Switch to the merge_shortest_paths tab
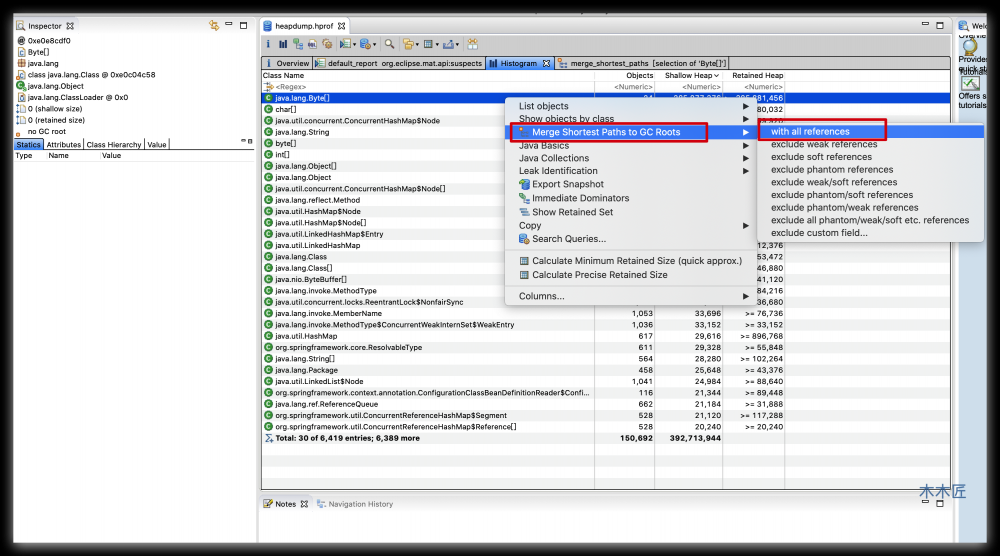Image resolution: width=1000 pixels, height=556 pixels. coord(642,63)
